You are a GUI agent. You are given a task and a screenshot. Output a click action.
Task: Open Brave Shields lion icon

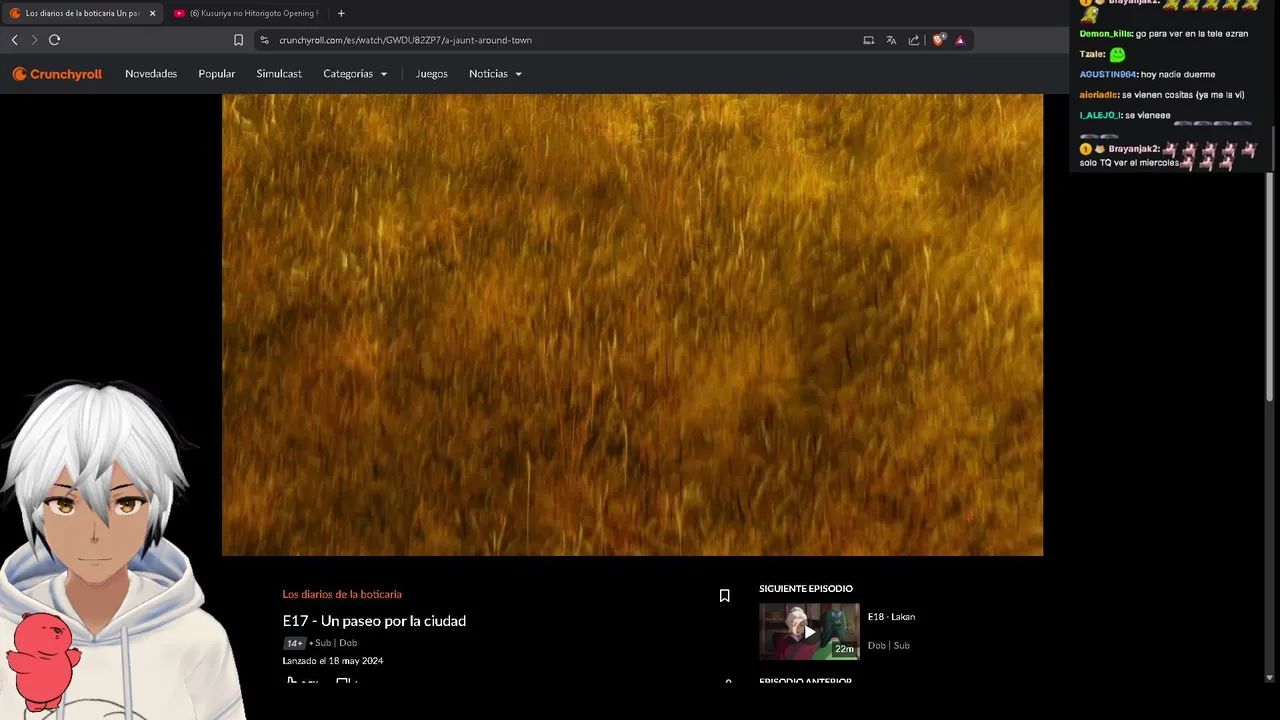tap(938, 40)
